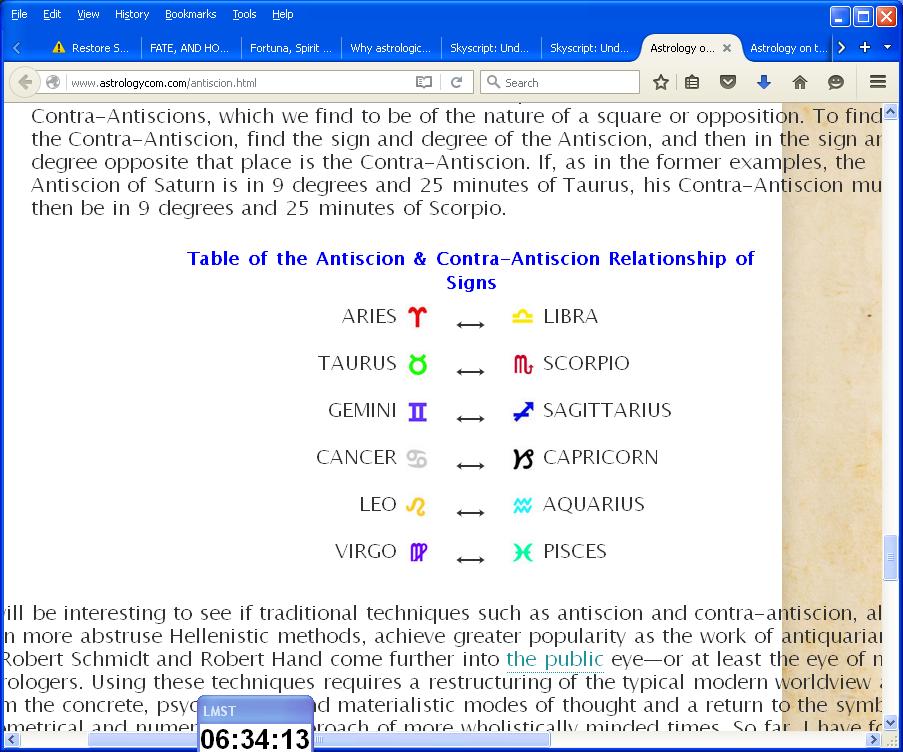This screenshot has height=752, width=903.
Task: Open the Edit menu
Action: (52, 14)
